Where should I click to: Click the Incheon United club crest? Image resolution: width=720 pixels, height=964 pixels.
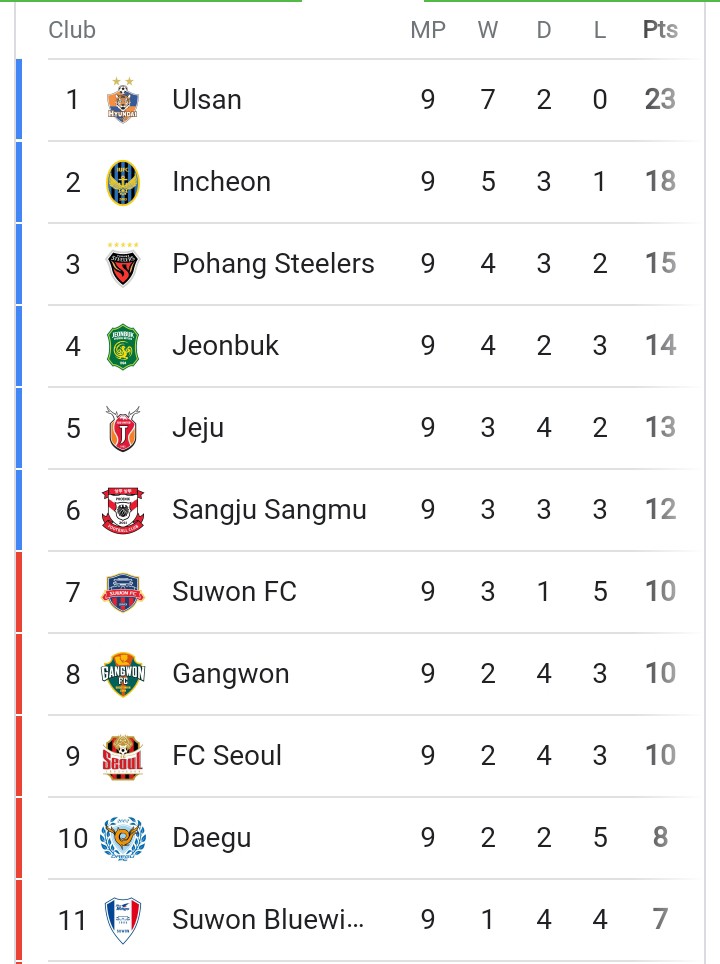[x=123, y=183]
